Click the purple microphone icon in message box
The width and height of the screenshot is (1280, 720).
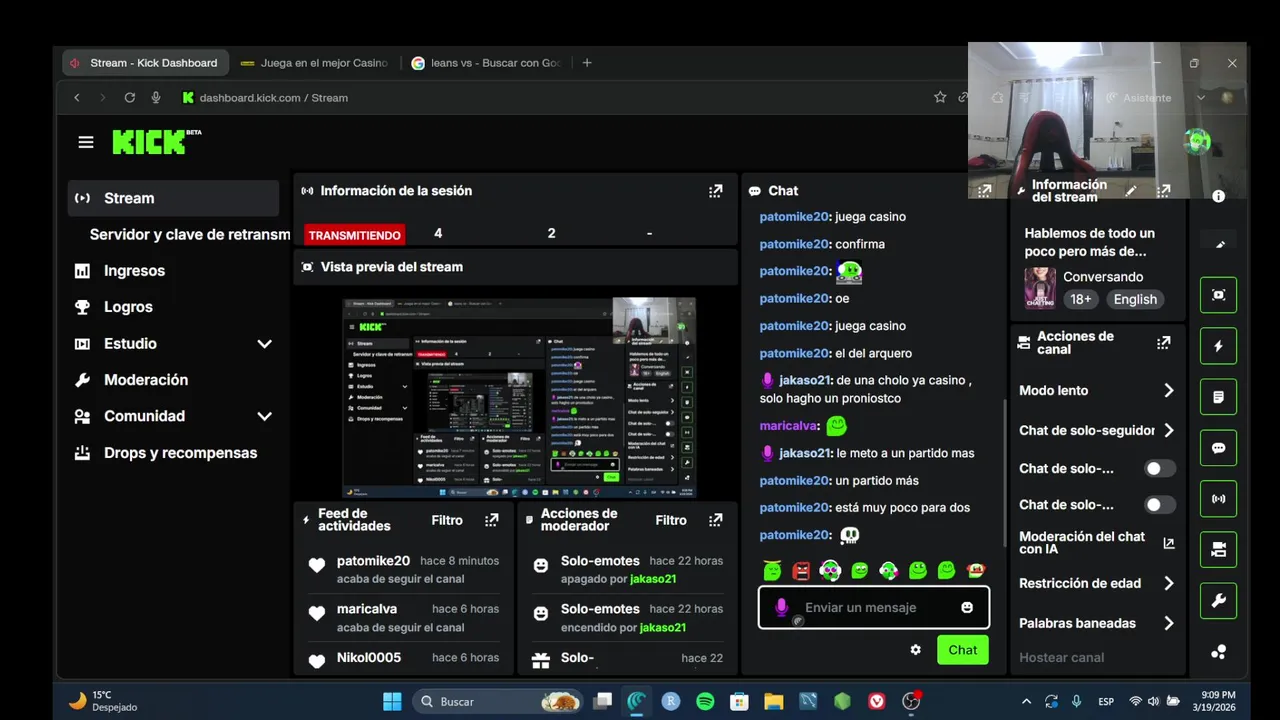point(782,607)
